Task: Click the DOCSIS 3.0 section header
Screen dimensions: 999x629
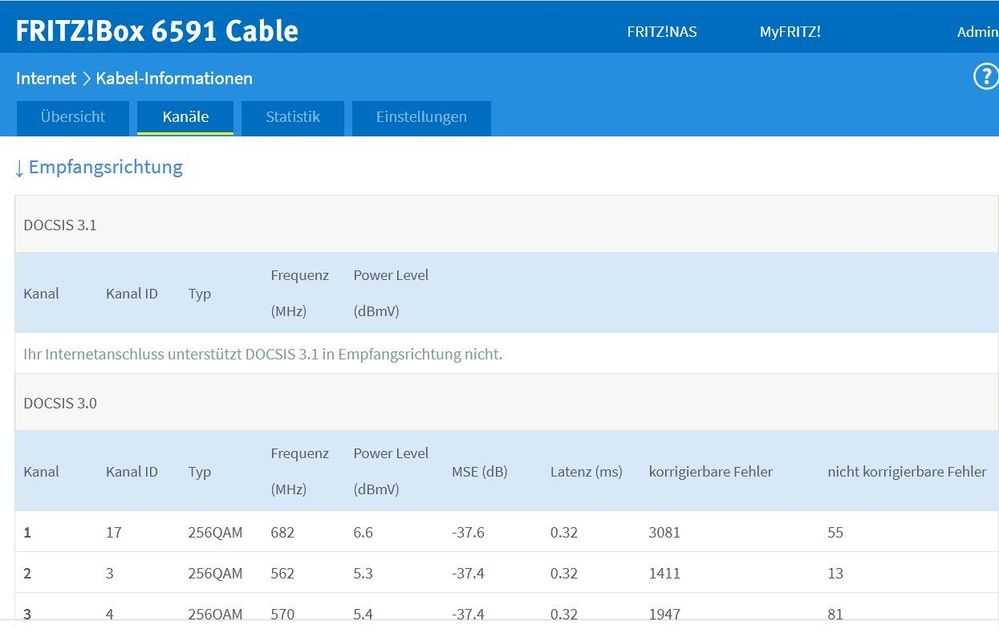Action: [60, 403]
